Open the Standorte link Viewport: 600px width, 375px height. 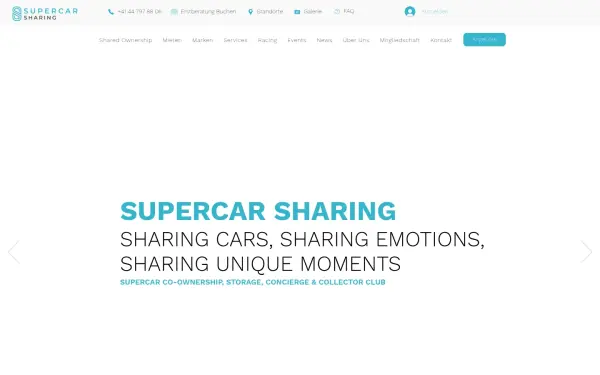coord(270,11)
